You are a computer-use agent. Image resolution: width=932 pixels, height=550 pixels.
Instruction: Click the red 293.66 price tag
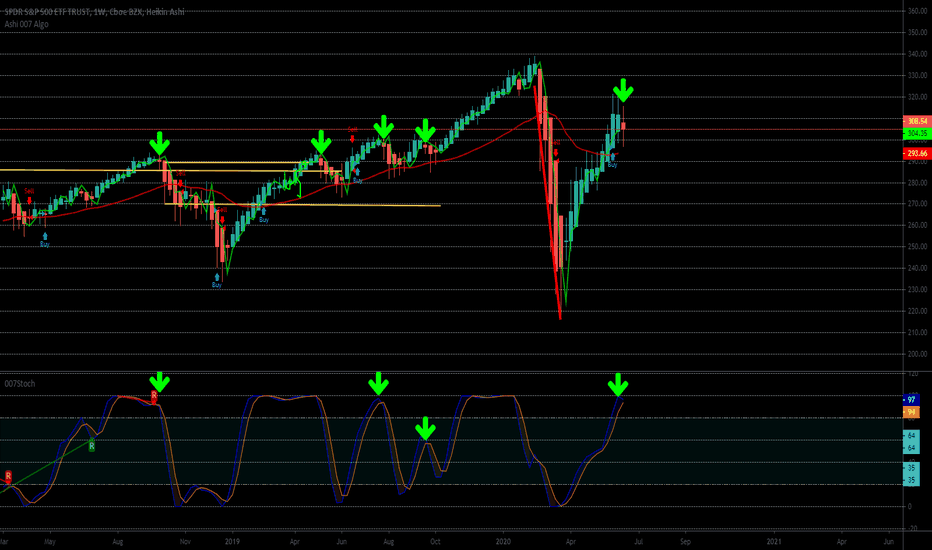[917, 153]
